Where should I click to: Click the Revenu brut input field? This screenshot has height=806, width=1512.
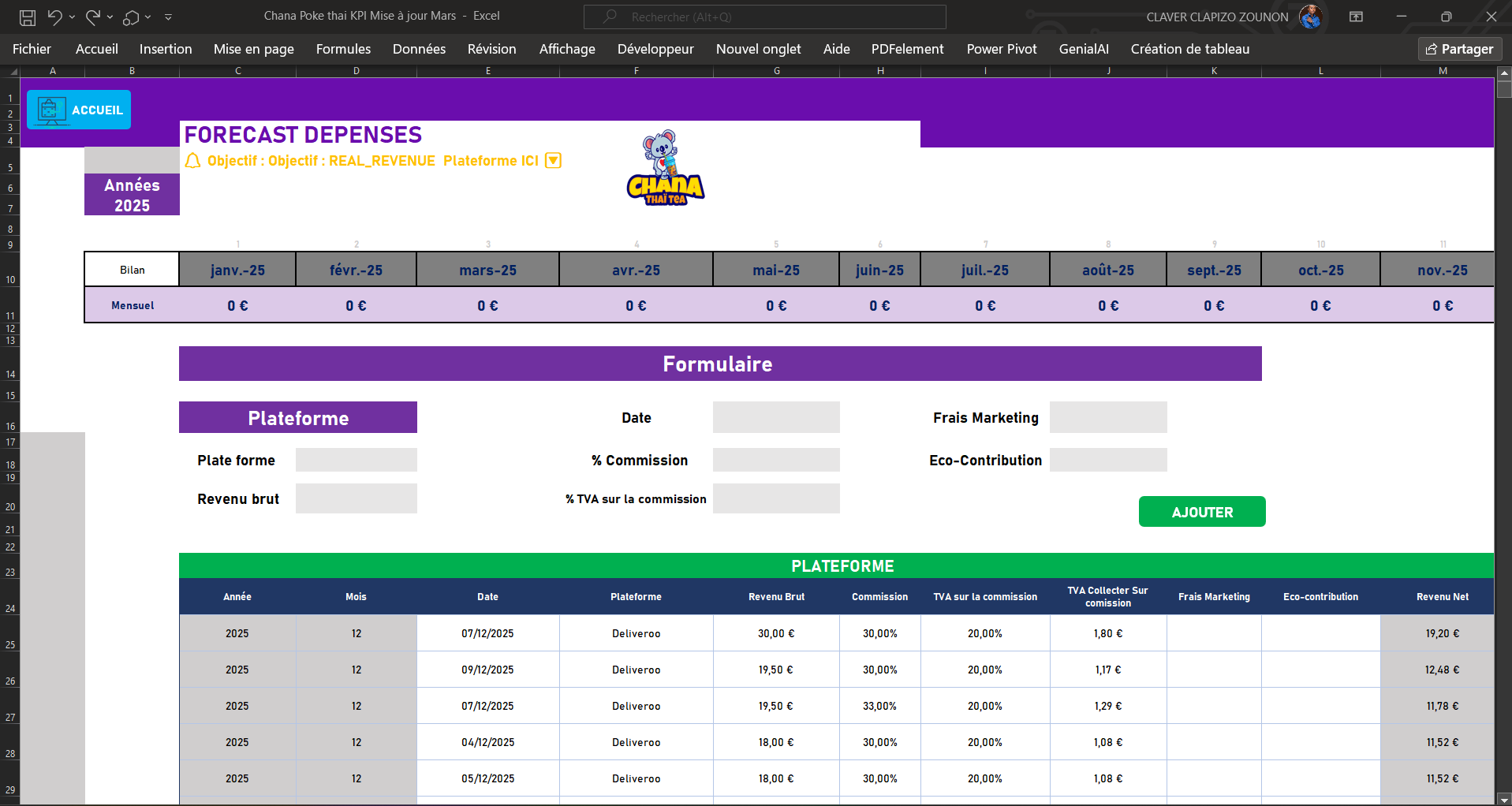356,499
